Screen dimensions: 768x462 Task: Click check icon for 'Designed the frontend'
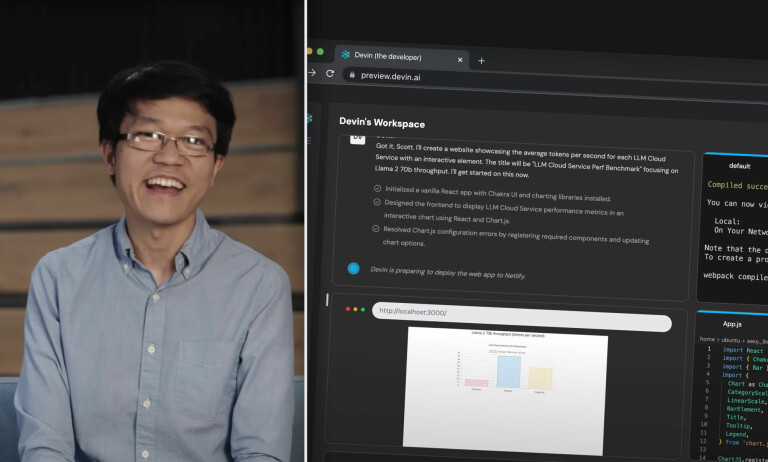point(377,202)
